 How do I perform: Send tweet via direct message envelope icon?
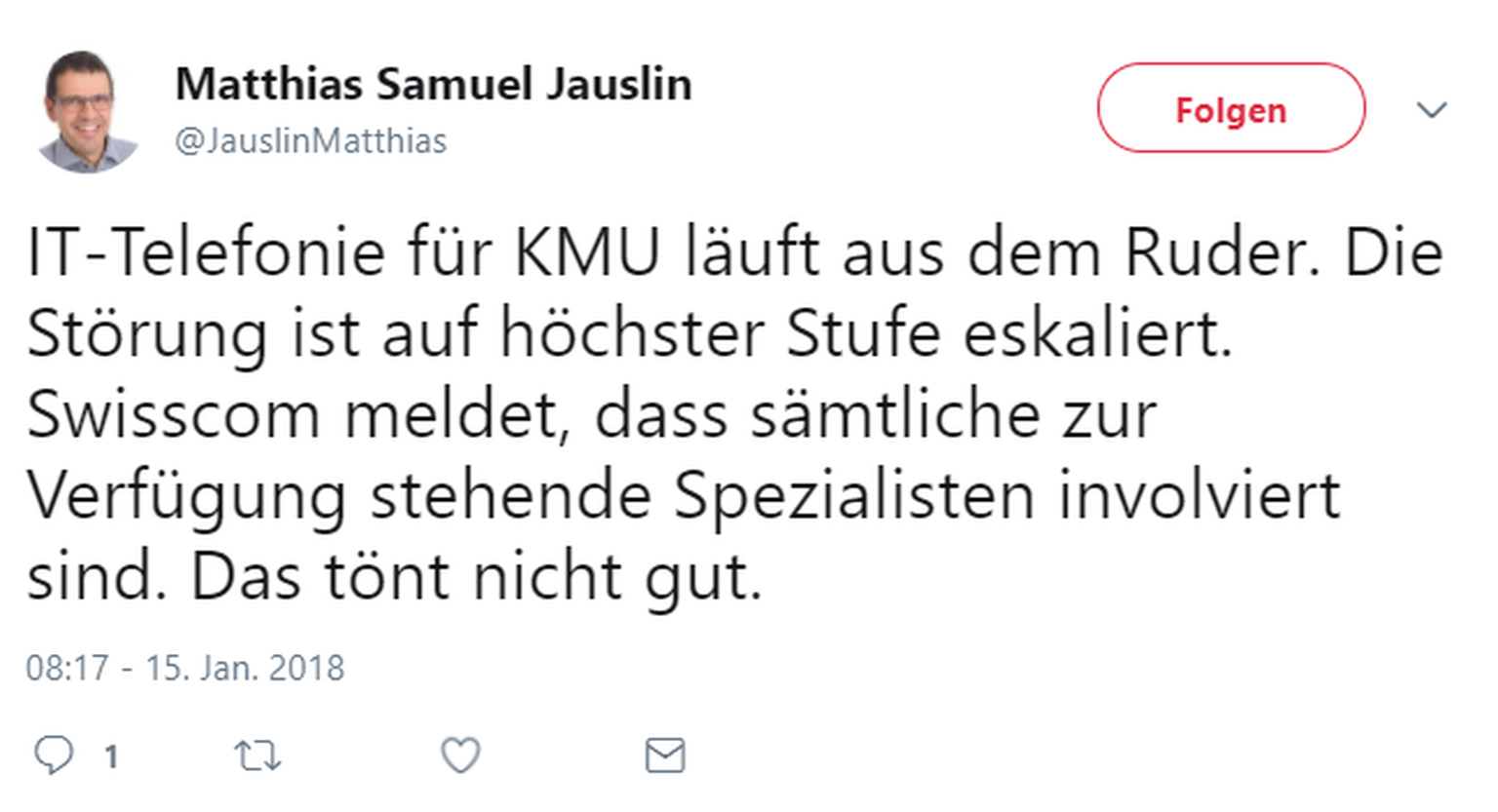click(665, 755)
